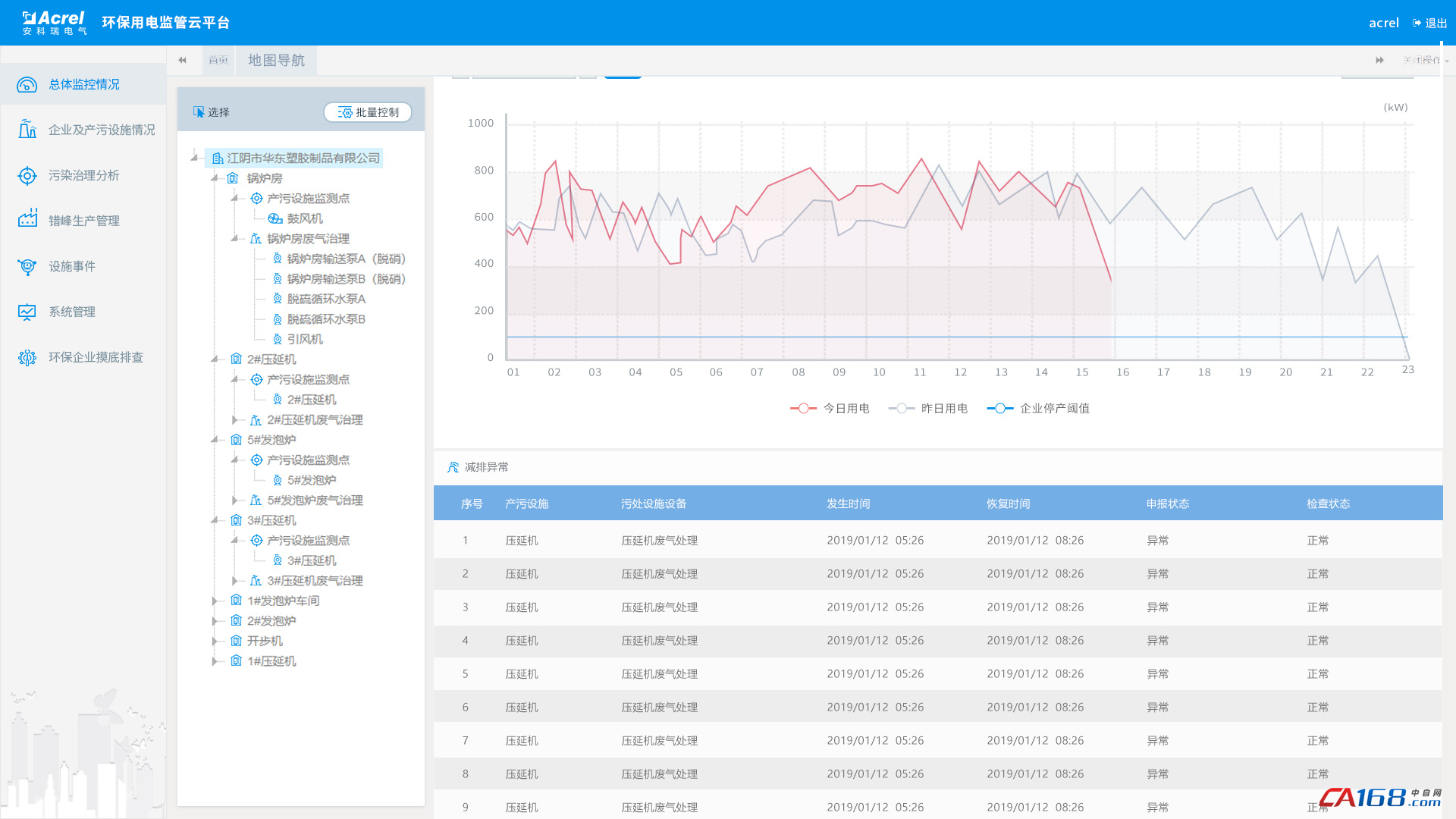Image resolution: width=1456 pixels, height=819 pixels.
Task: Expand the 1#发泡炉车间 node
Action: click(x=215, y=601)
